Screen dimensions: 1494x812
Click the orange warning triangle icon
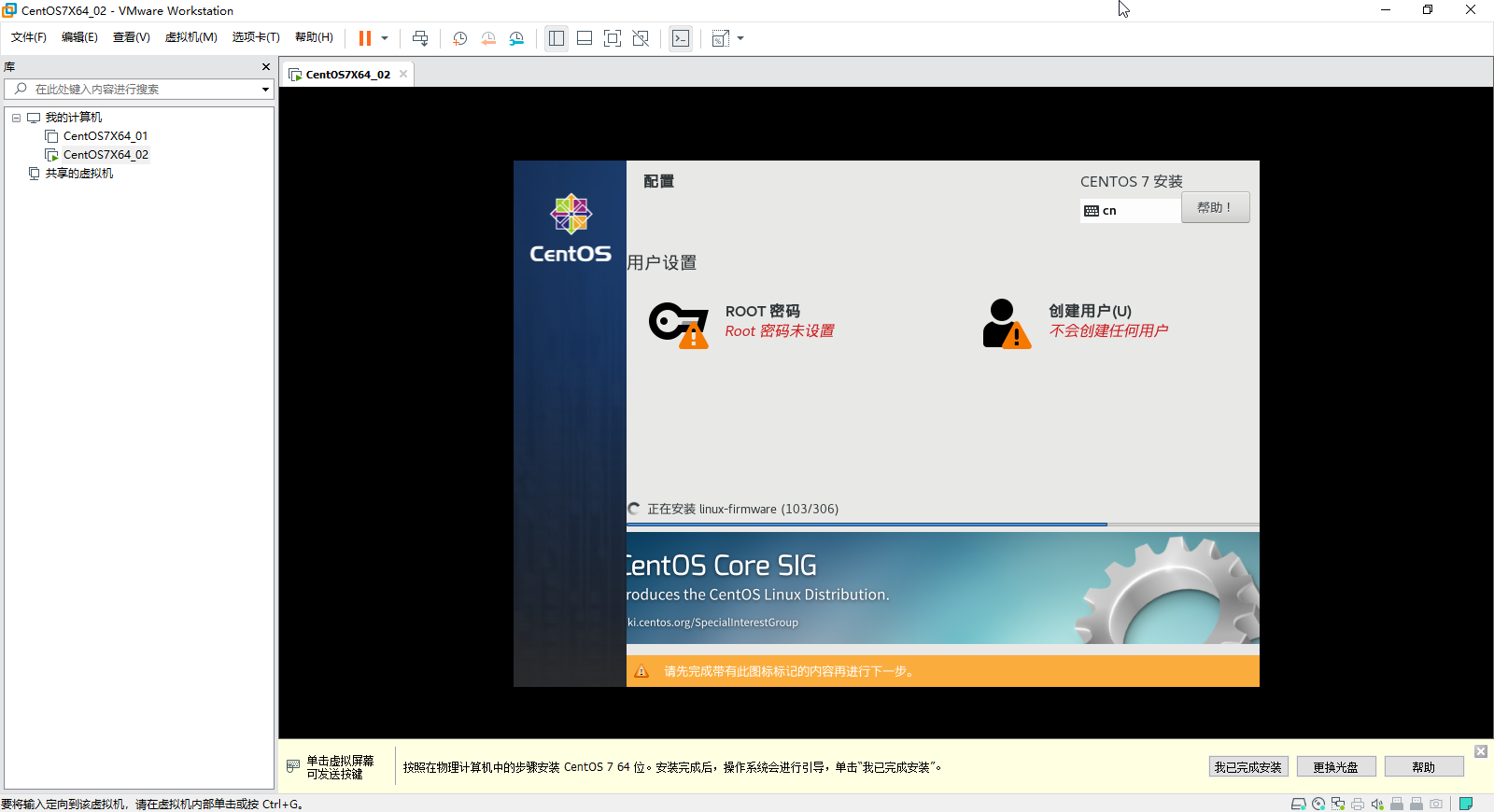641,671
